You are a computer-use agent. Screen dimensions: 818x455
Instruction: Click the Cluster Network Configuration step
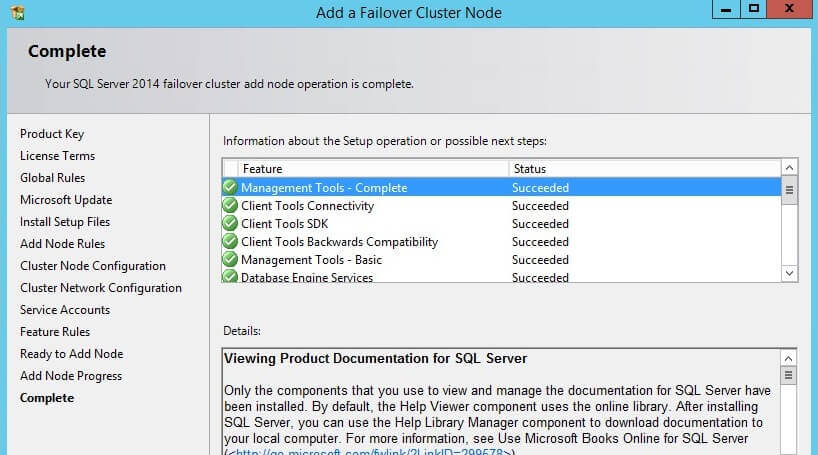(101, 288)
